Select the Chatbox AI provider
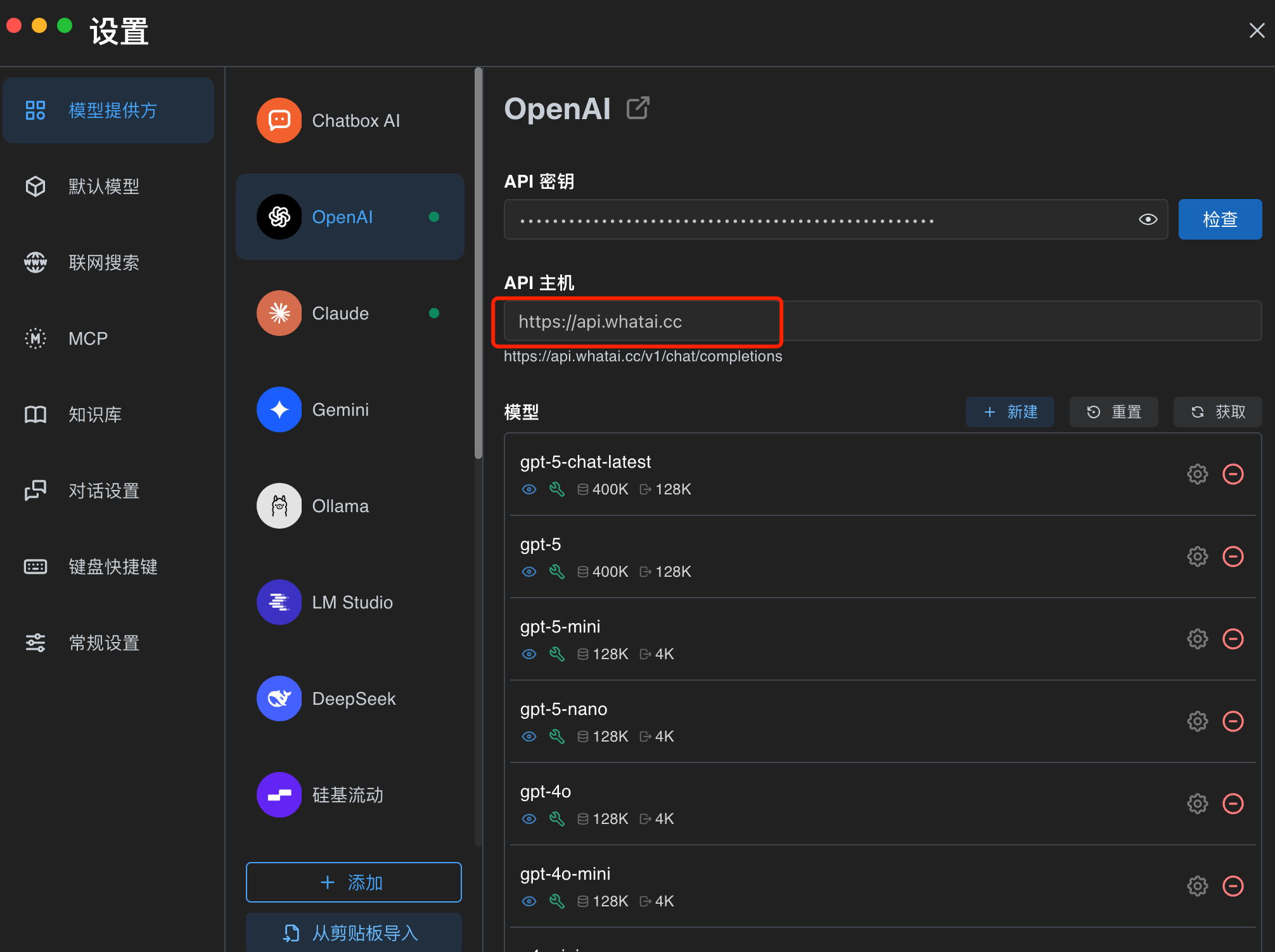The width and height of the screenshot is (1275, 952). (354, 120)
